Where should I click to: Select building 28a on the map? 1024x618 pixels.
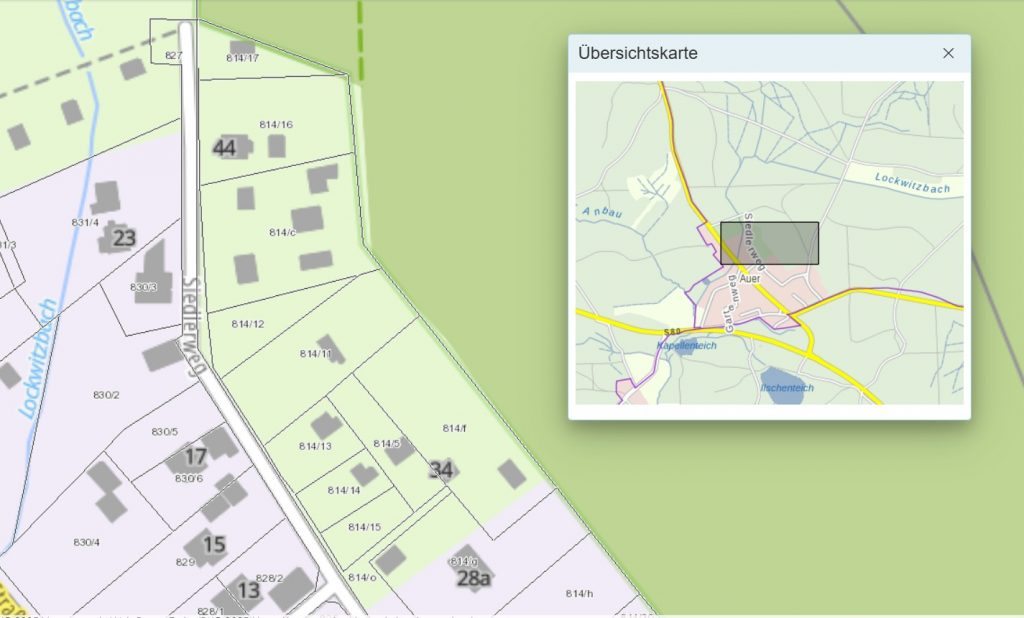(473, 577)
